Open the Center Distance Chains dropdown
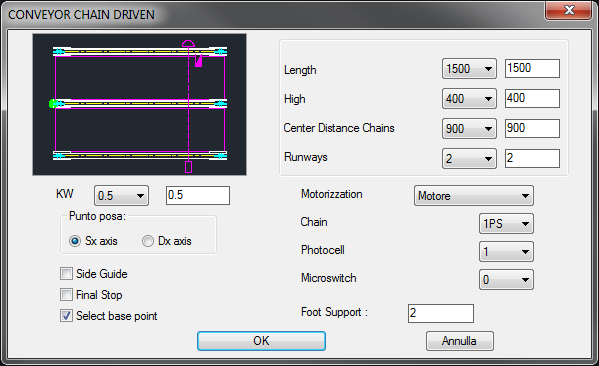 coord(469,128)
